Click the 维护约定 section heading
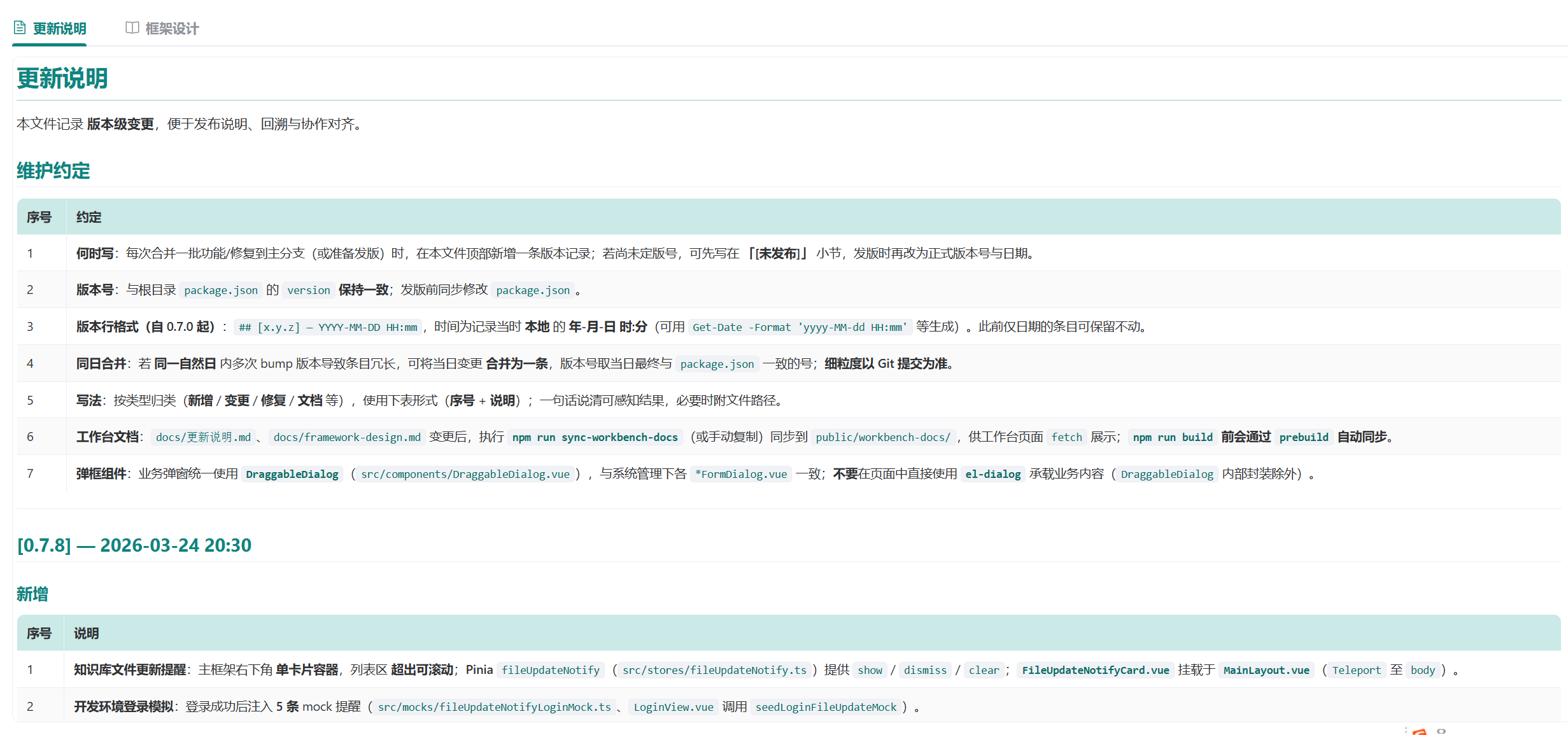The height and width of the screenshot is (735, 1568). (53, 171)
